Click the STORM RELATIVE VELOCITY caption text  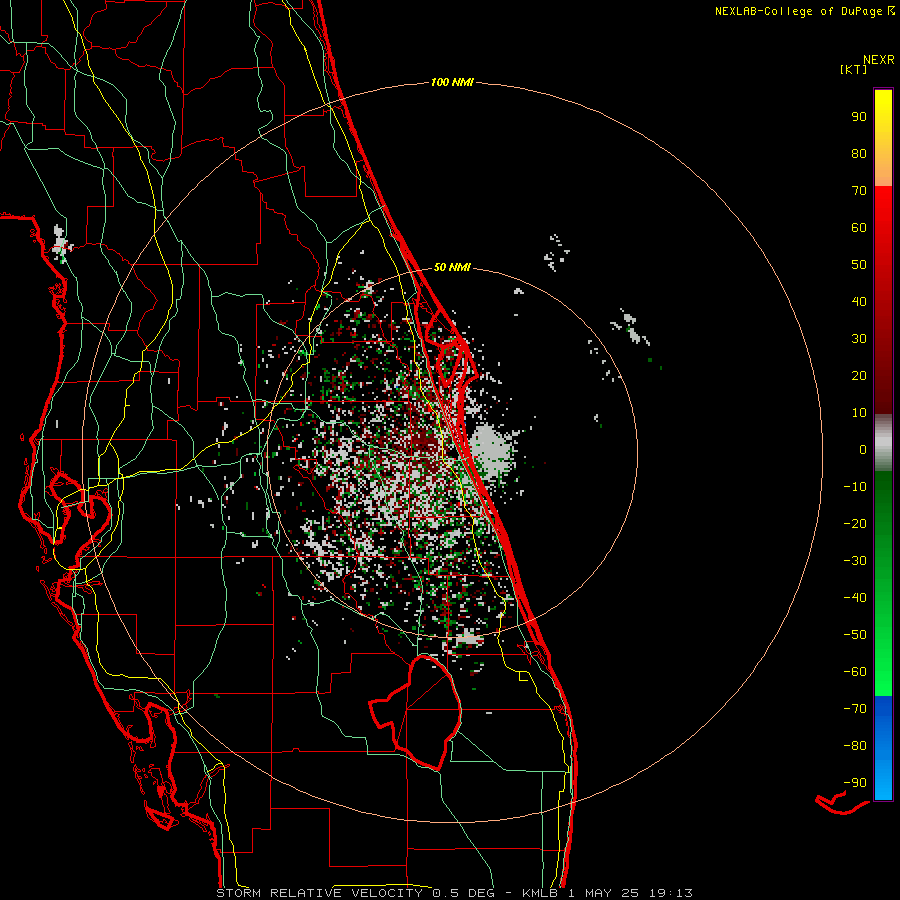(x=454, y=893)
